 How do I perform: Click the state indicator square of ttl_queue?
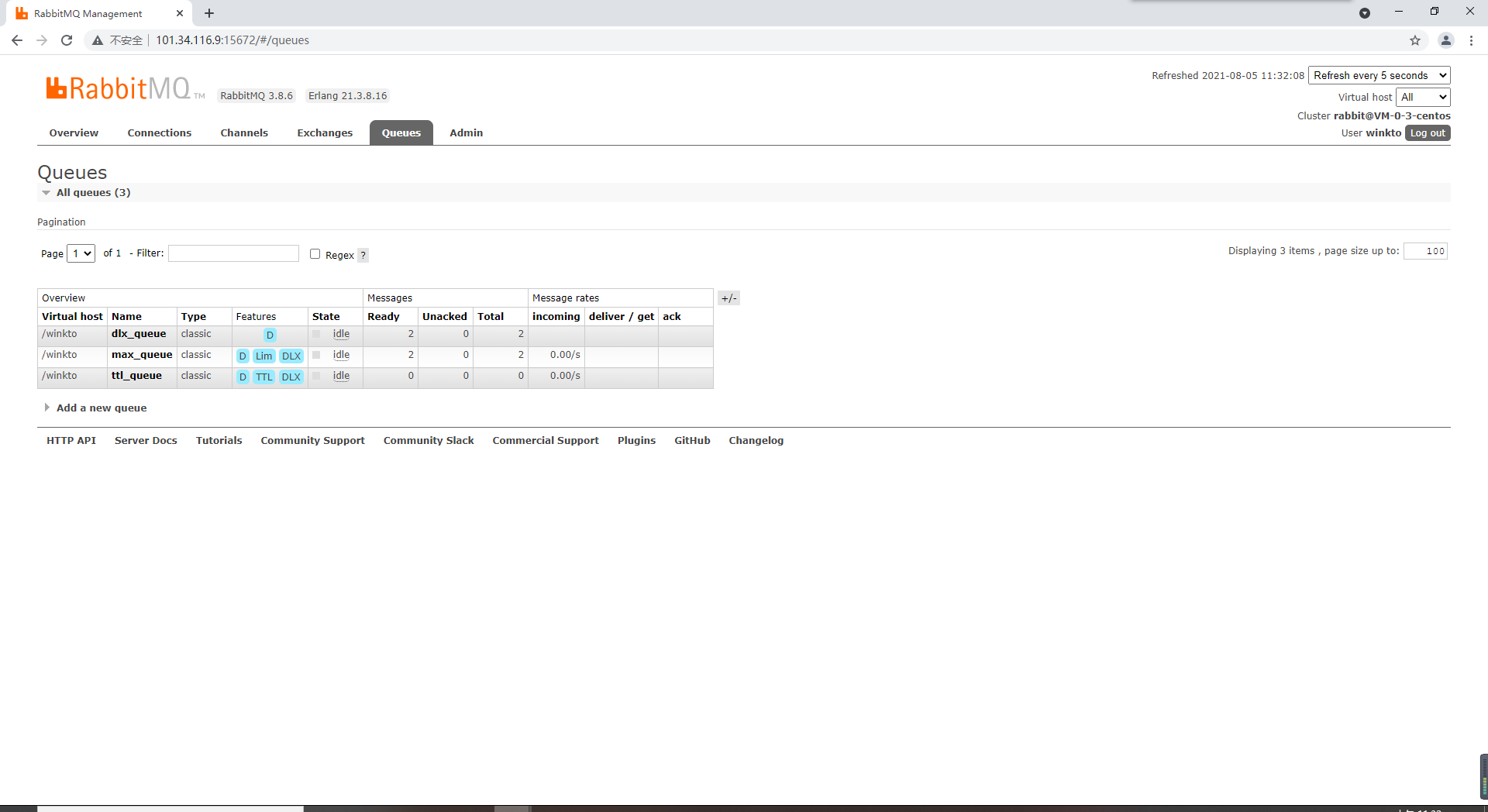tap(316, 376)
